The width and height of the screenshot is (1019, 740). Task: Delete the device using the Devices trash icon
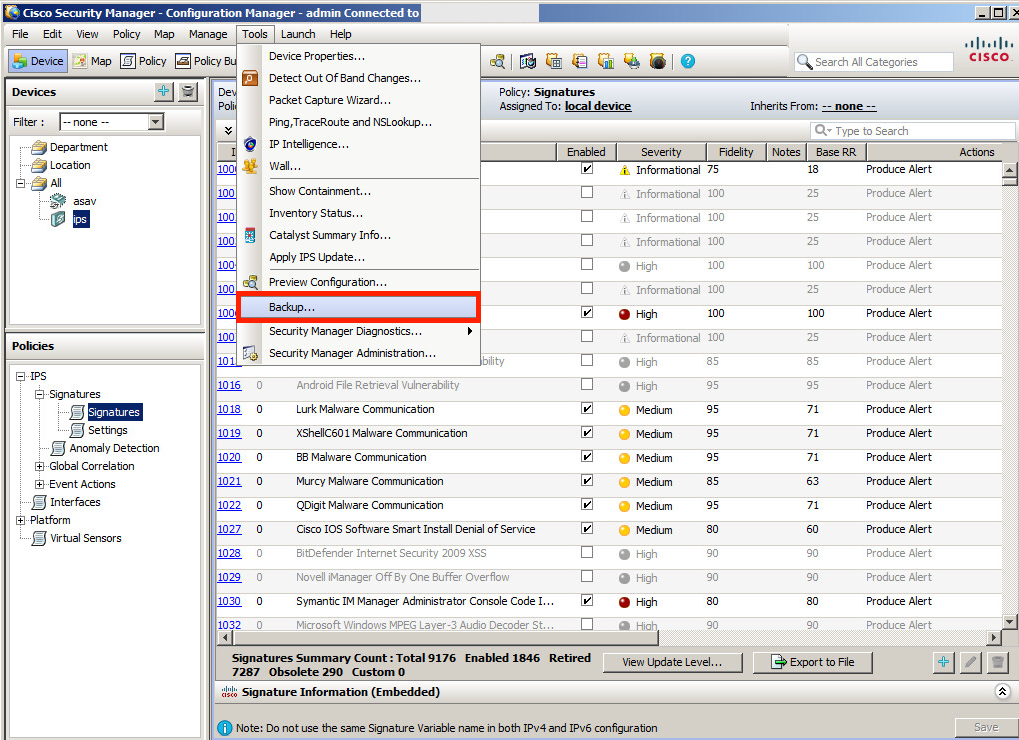(x=188, y=92)
